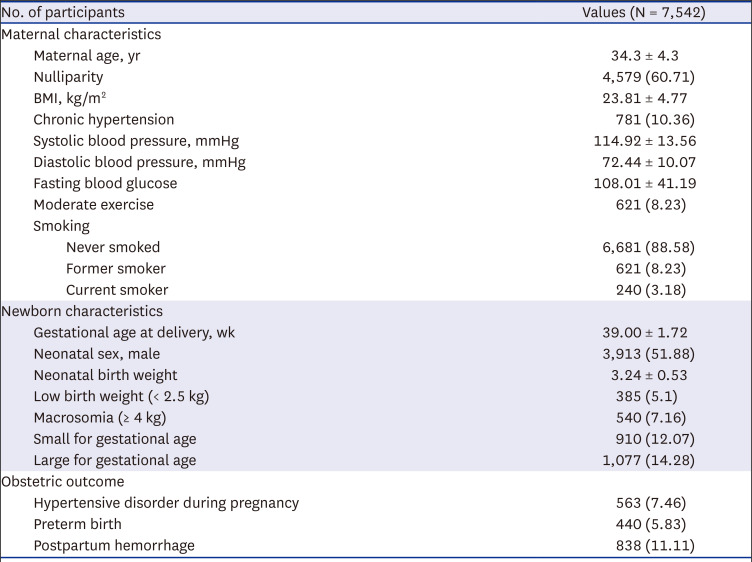Click the 'Newborn characteristics' section heading
752x562 pixels.
(82, 311)
